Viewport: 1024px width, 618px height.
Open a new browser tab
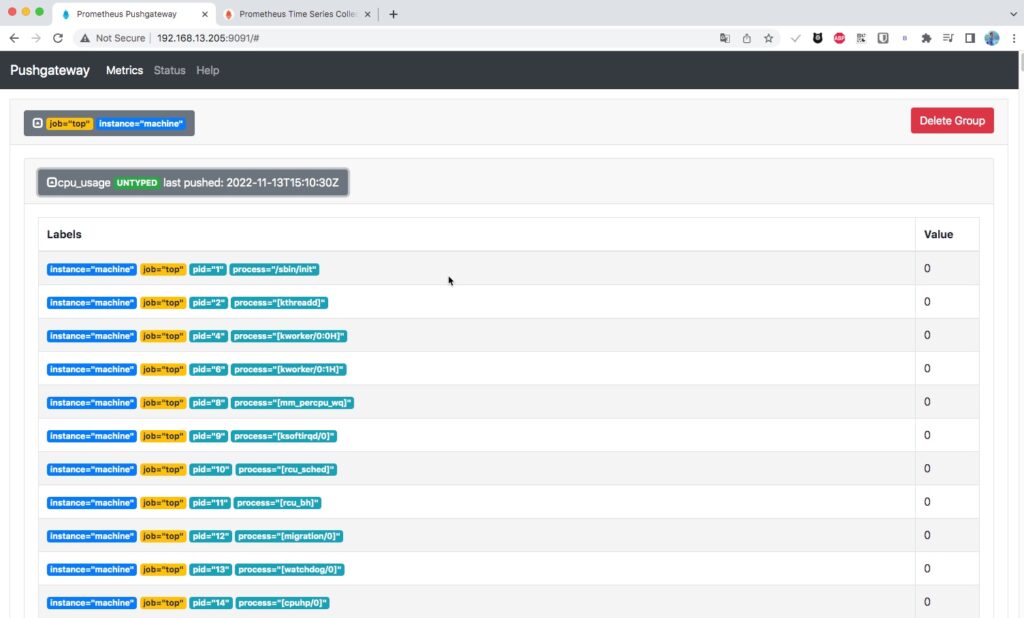[x=393, y=14]
